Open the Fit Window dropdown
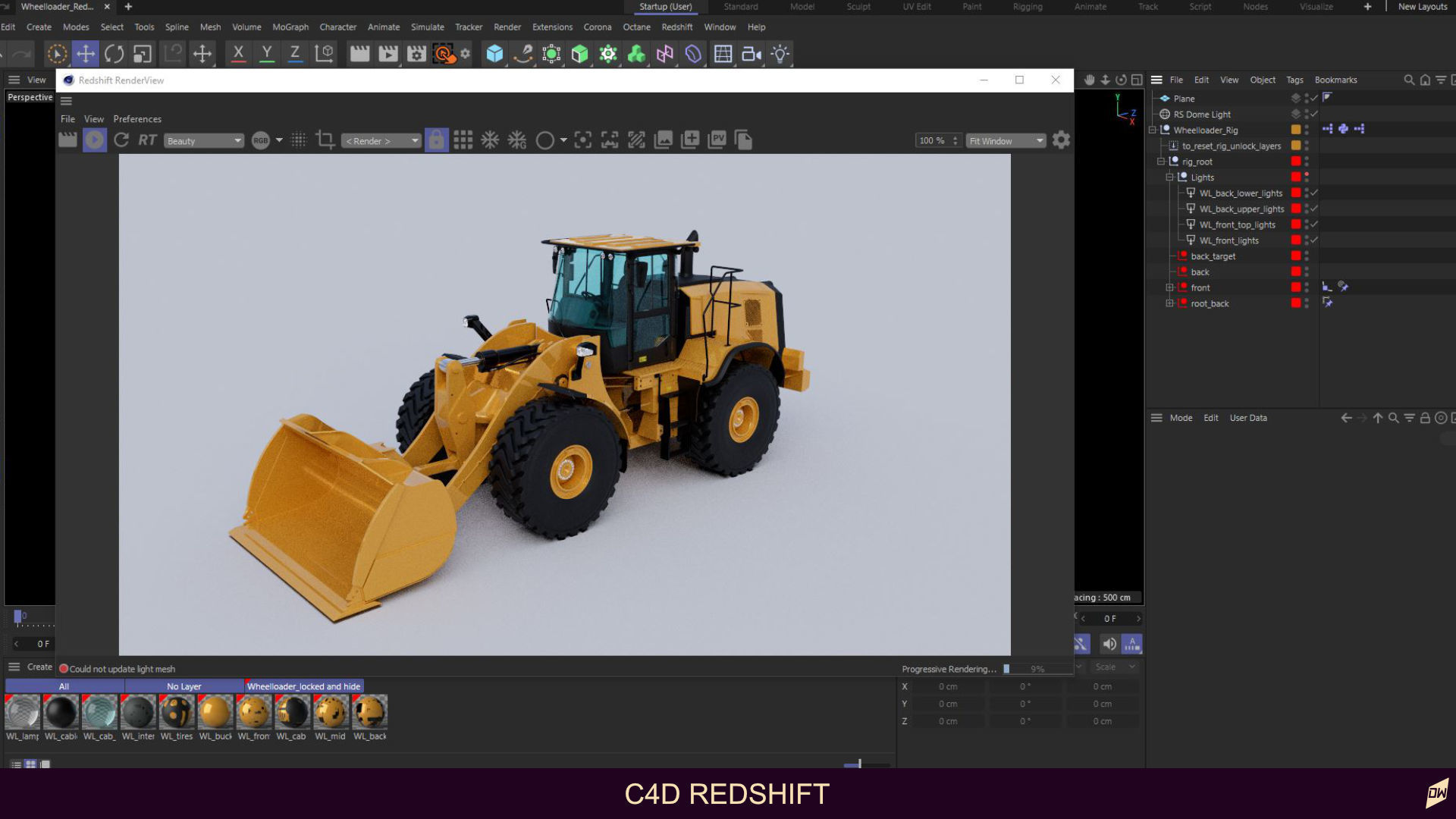This screenshot has height=819, width=1456. tap(1006, 141)
